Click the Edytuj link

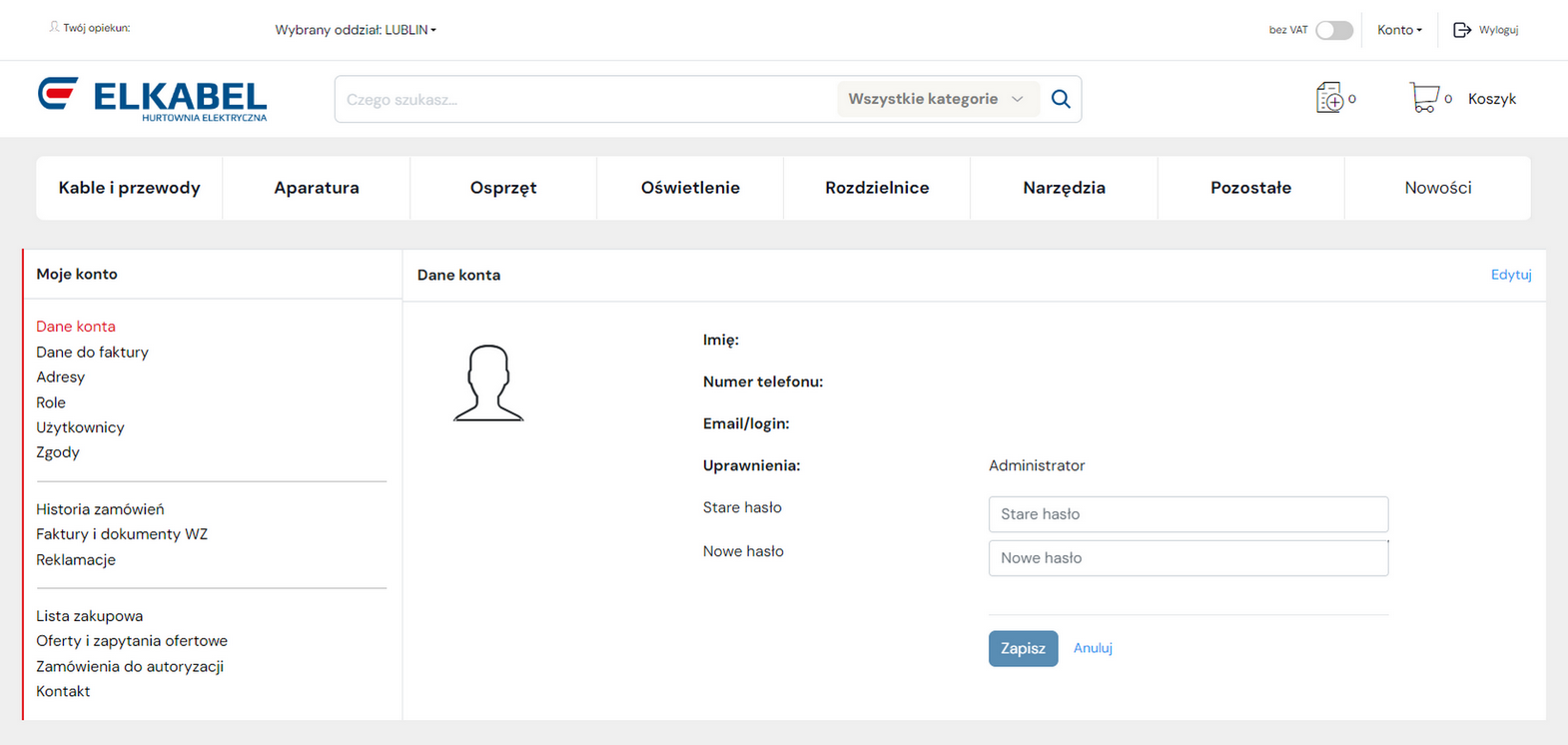click(x=1510, y=275)
